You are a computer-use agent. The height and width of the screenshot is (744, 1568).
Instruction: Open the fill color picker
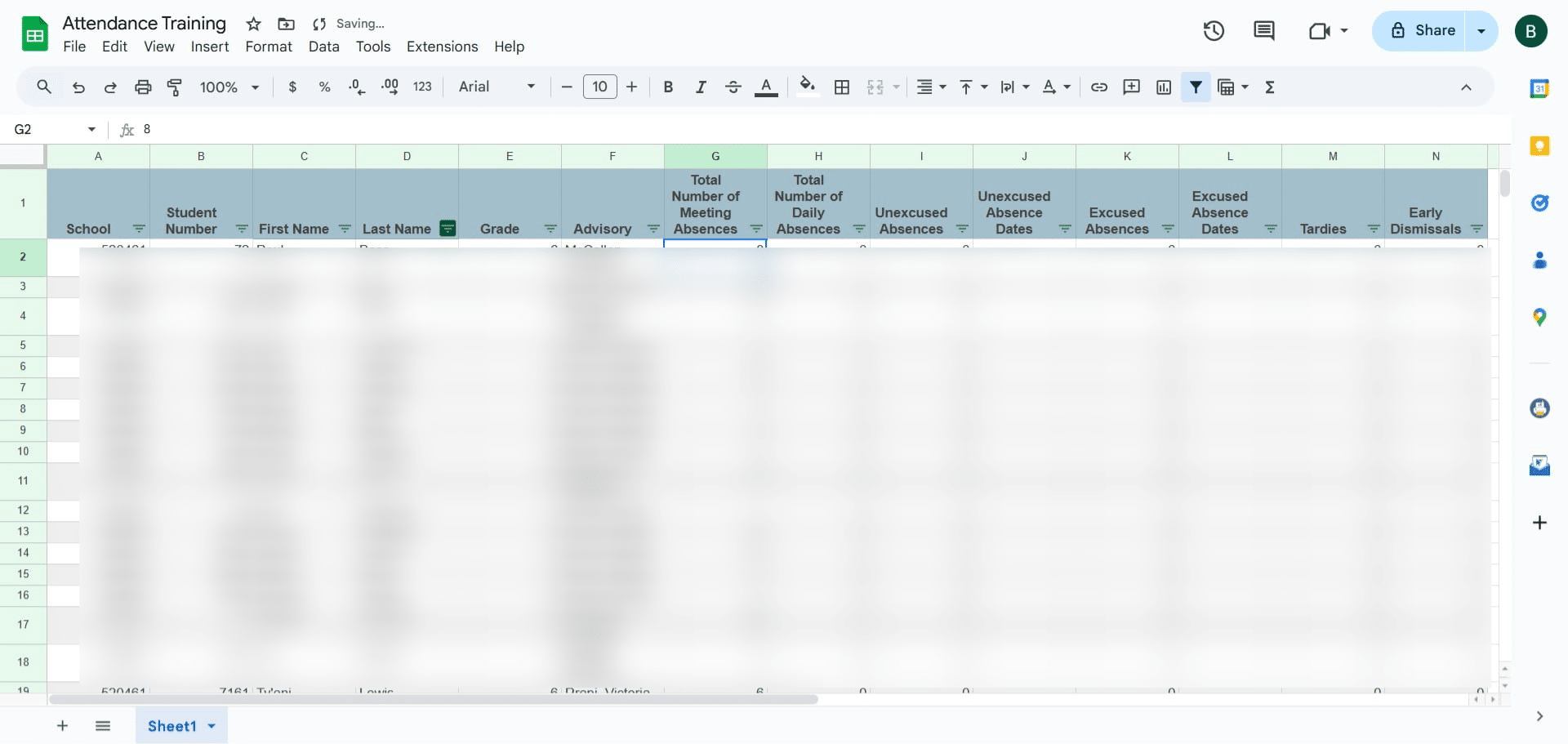(808, 87)
